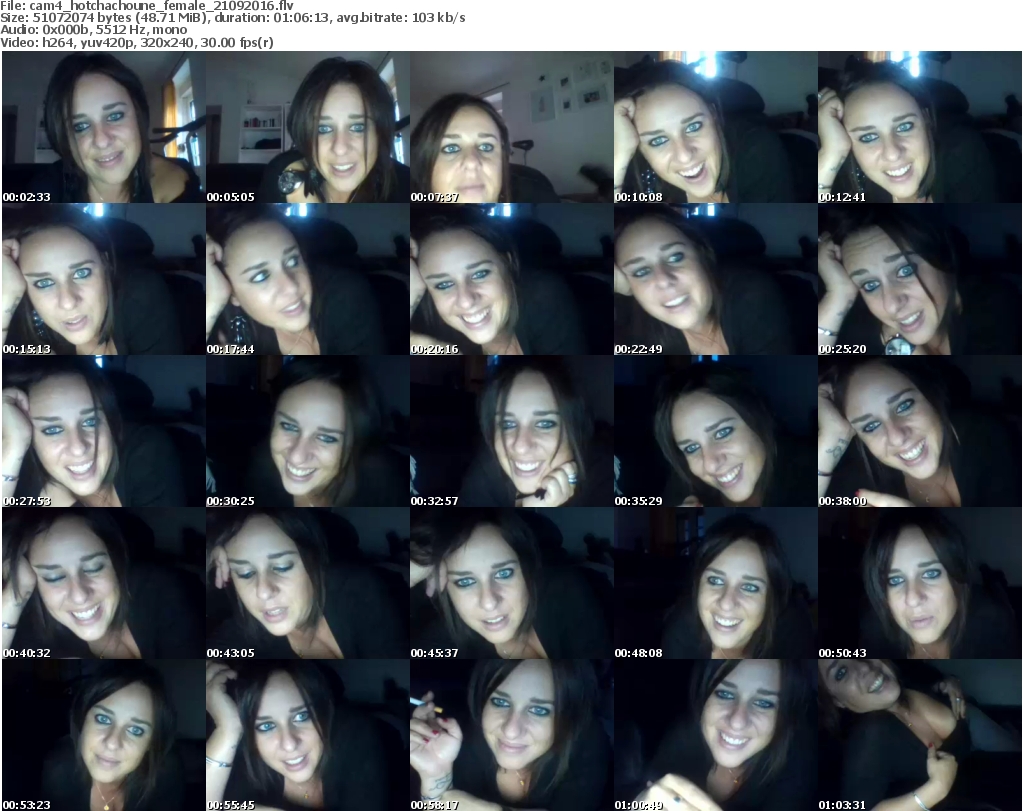Open the frame at 00:22:49
Screen dimensions: 1024x811
pos(715,279)
